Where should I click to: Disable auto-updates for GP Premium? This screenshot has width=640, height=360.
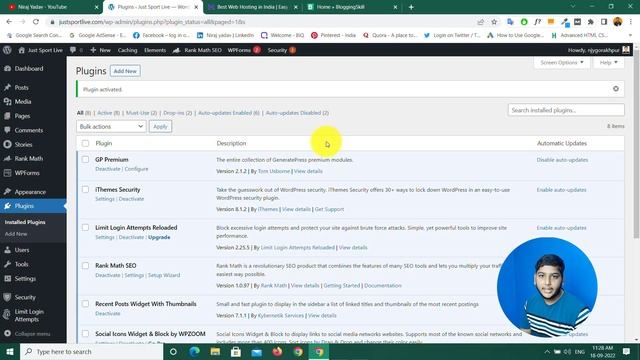point(562,160)
